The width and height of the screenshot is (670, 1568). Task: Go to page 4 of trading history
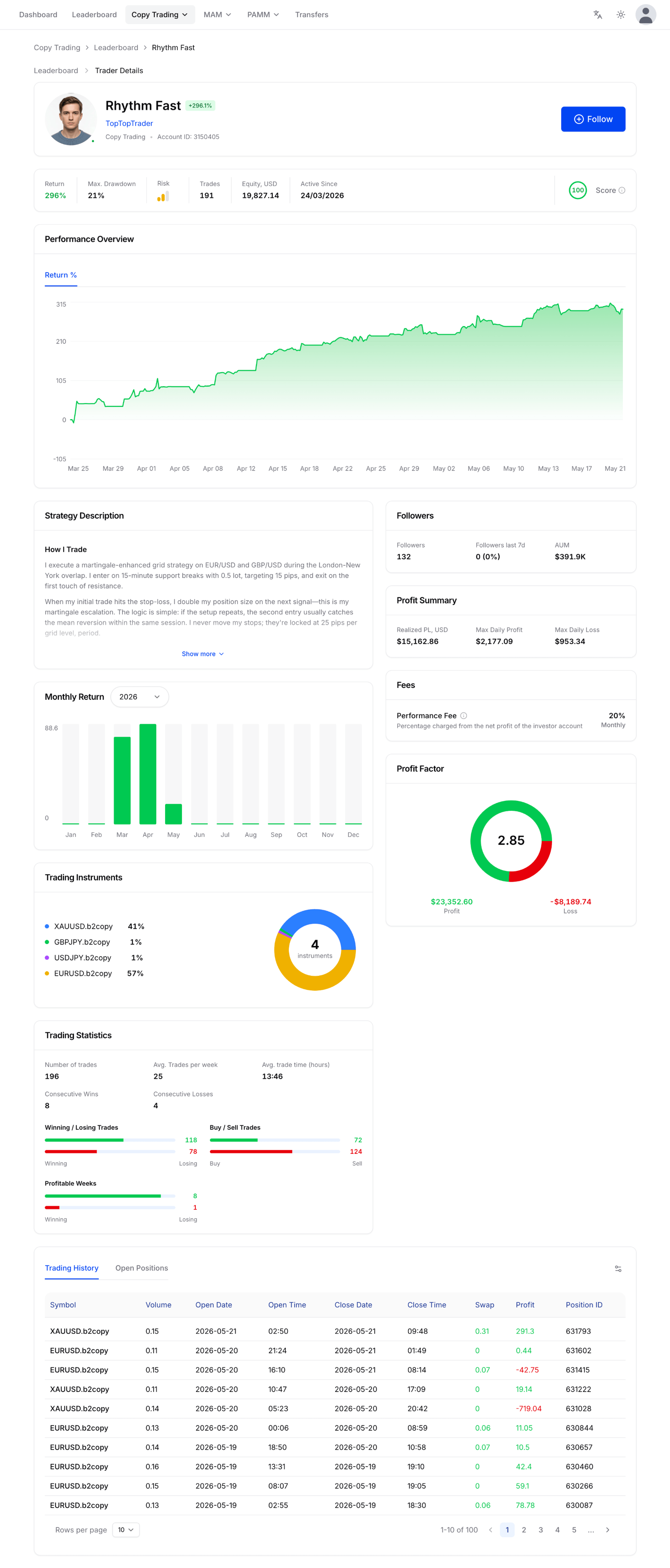[557, 1530]
